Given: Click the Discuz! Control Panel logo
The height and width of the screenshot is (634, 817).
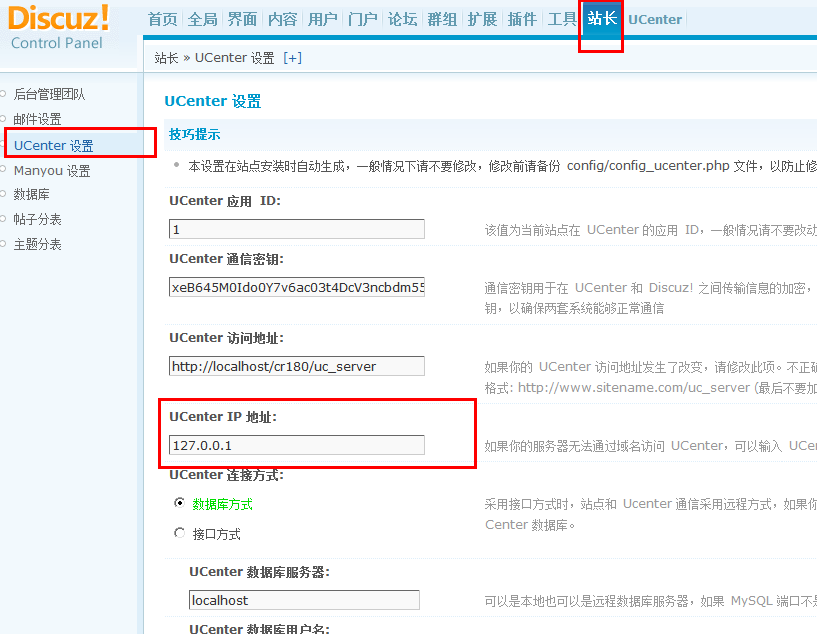Looking at the screenshot, I should (x=58, y=27).
